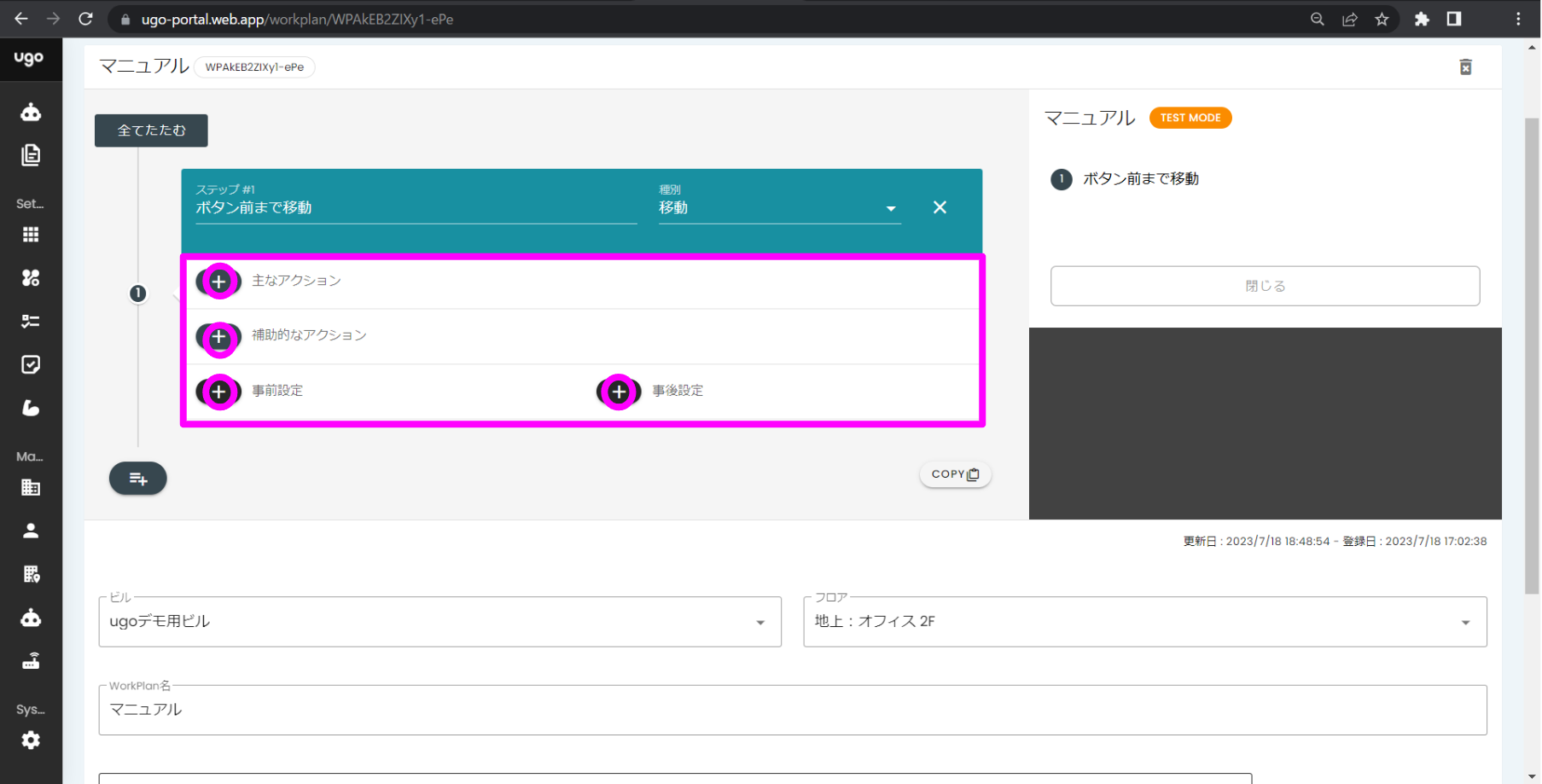This screenshot has height=784, width=1542.
Task: Click the 更新日 timestamp text
Action: click(1256, 541)
